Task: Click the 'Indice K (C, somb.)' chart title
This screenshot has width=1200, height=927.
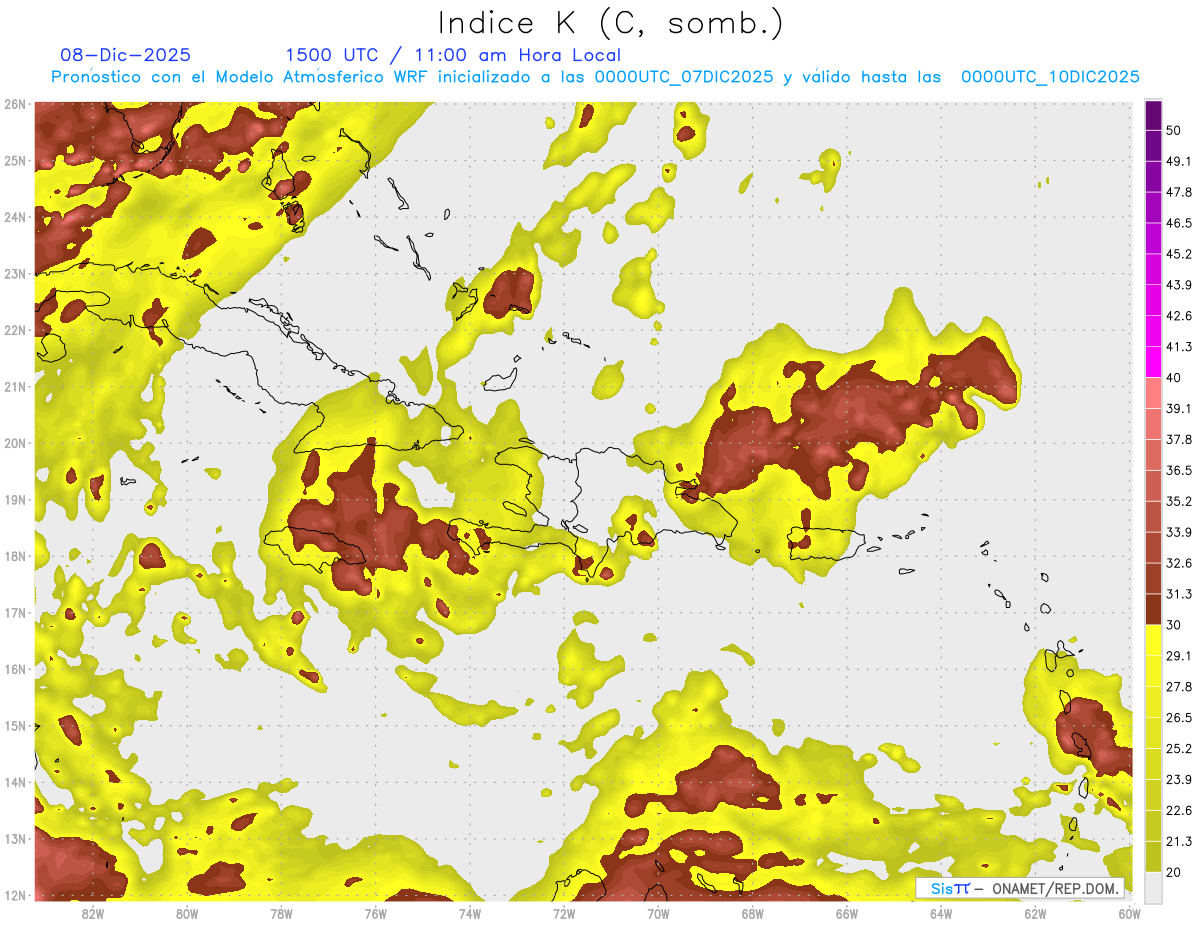Action: pos(611,23)
